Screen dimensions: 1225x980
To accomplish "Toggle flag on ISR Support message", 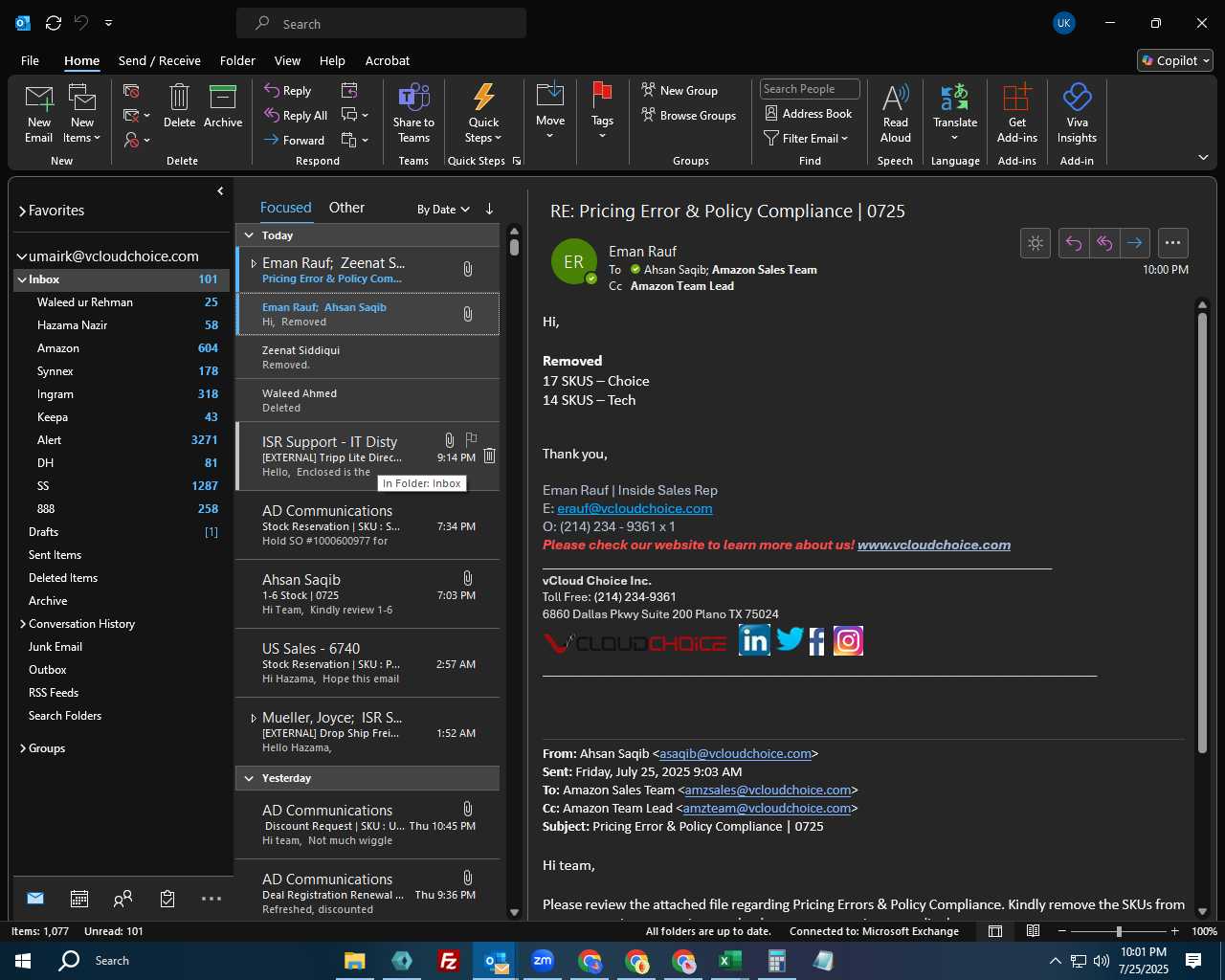I will 471,439.
